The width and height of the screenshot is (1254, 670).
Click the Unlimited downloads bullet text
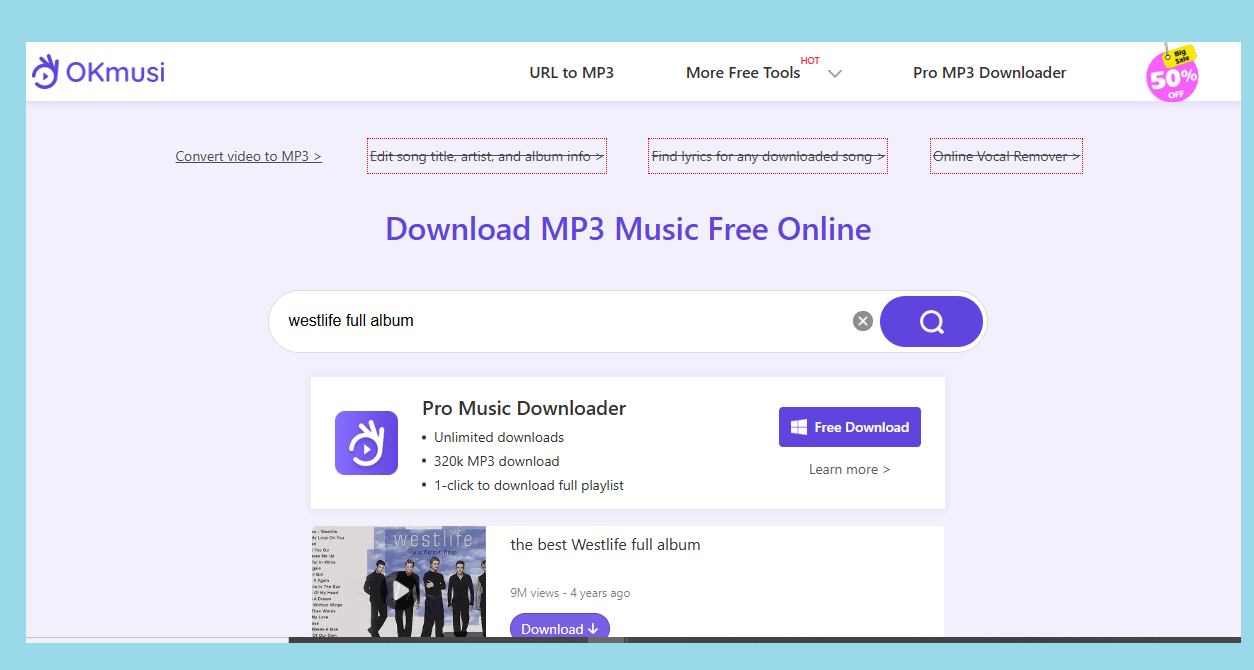pos(499,437)
